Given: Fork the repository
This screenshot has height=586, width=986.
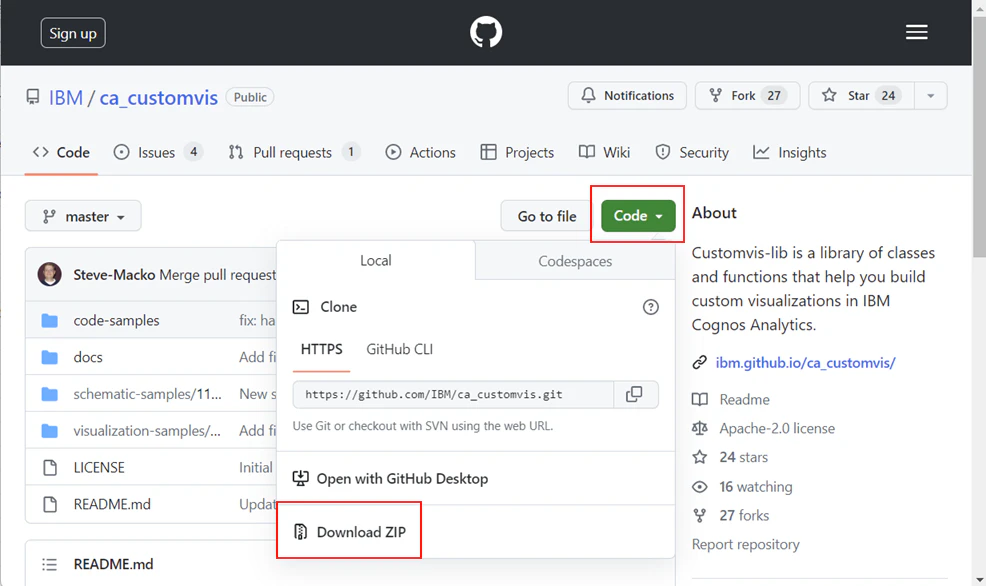Looking at the screenshot, I should [x=747, y=96].
